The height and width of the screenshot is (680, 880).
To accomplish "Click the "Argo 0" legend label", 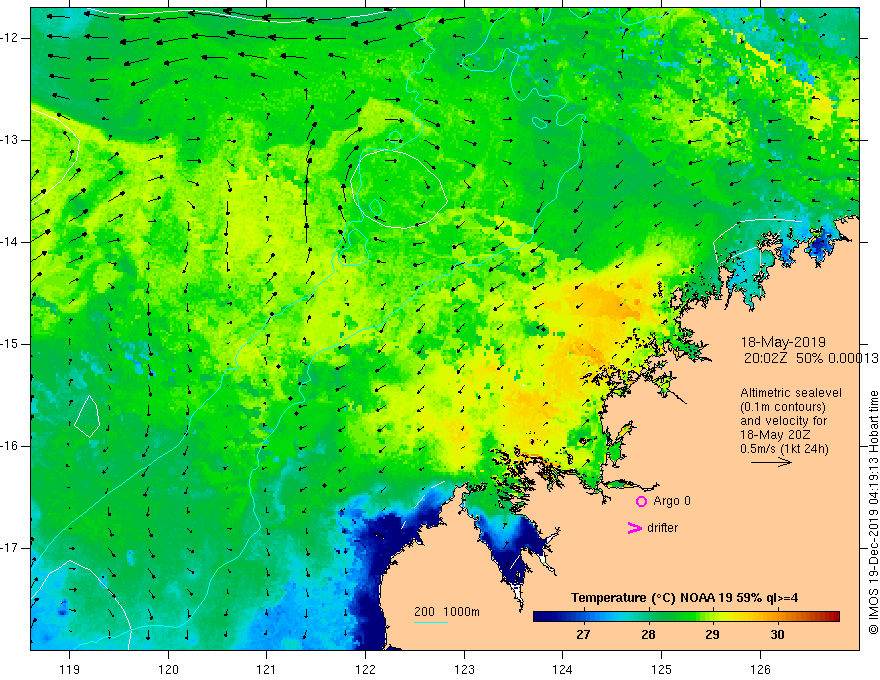I will pyautogui.click(x=672, y=501).
